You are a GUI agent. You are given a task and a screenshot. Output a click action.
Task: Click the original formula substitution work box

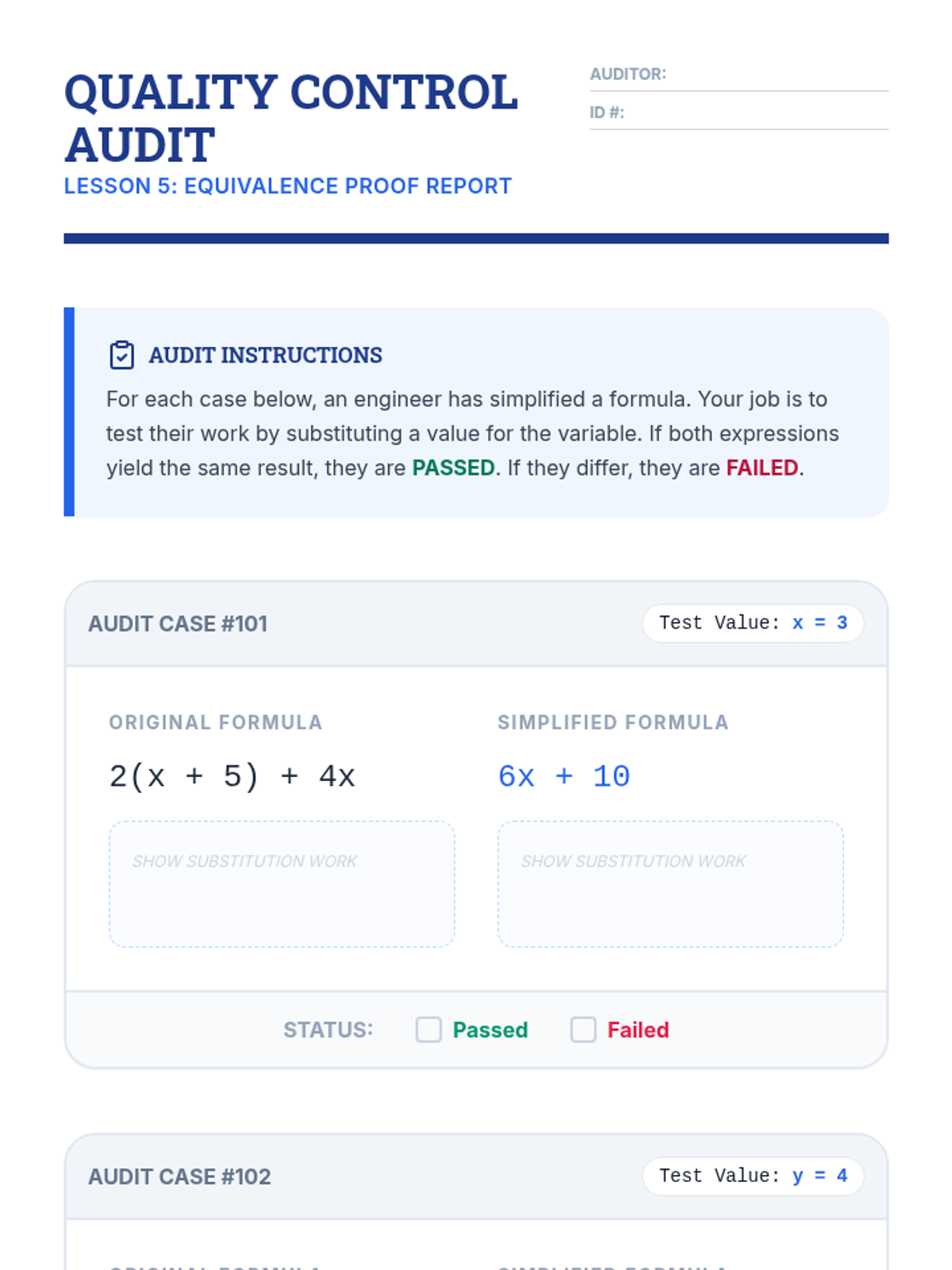coord(282,884)
